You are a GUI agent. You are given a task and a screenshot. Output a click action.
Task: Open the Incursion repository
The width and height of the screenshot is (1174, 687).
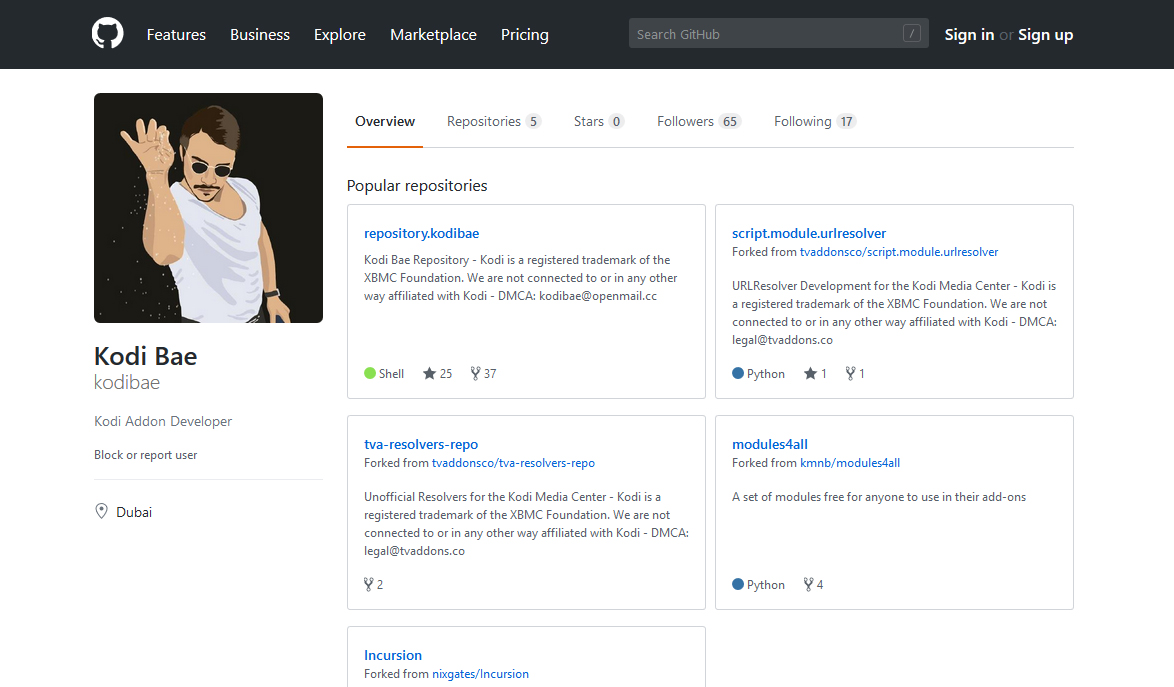point(393,656)
